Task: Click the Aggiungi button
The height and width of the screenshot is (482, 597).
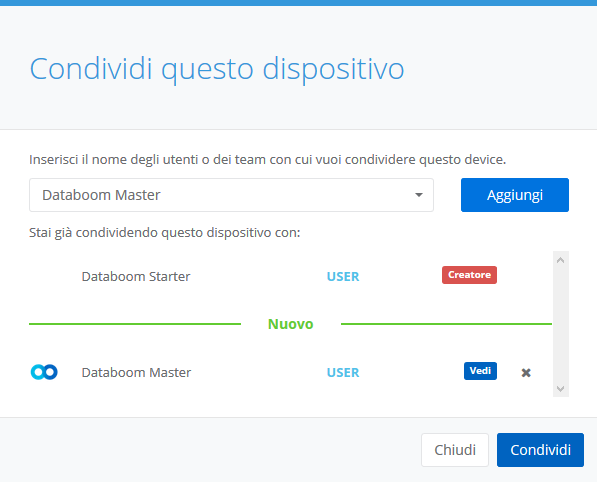Action: click(x=515, y=195)
